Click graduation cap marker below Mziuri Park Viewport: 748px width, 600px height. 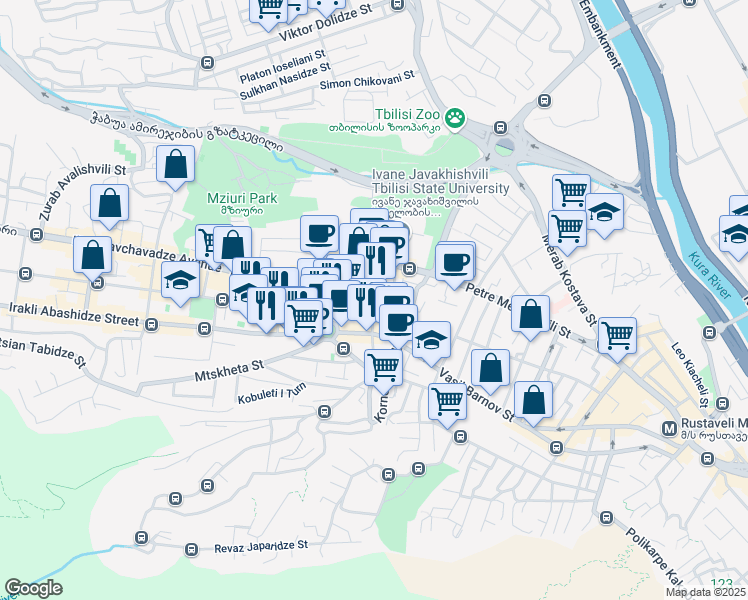[x=180, y=281]
